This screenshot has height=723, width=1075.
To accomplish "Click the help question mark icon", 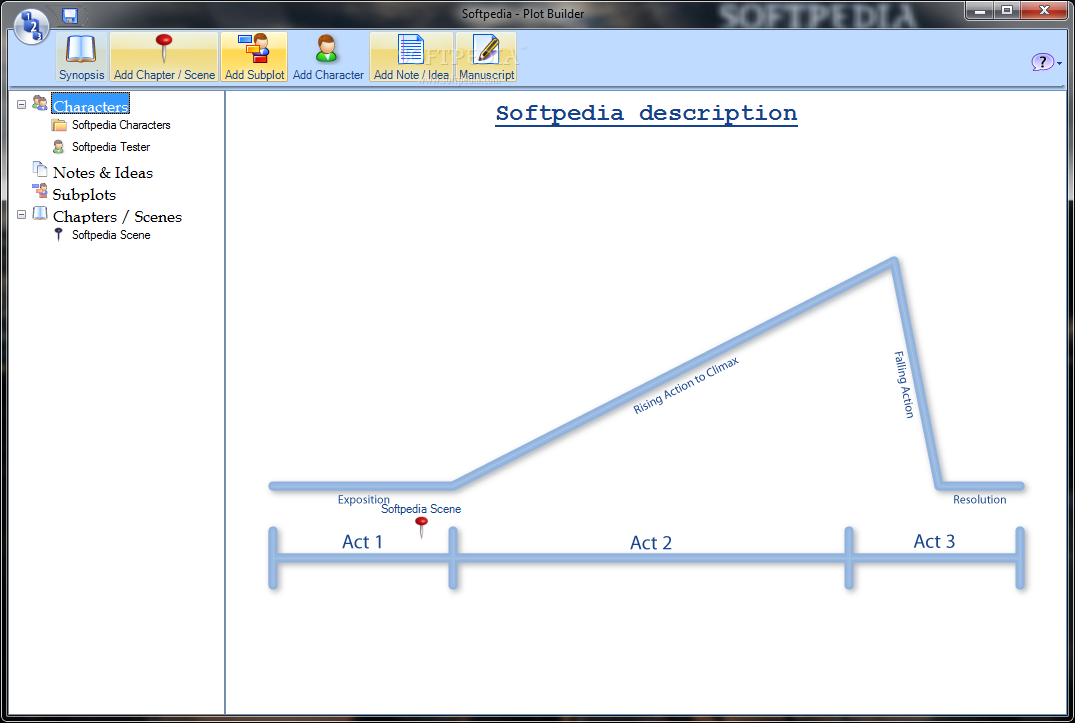I will point(1042,62).
